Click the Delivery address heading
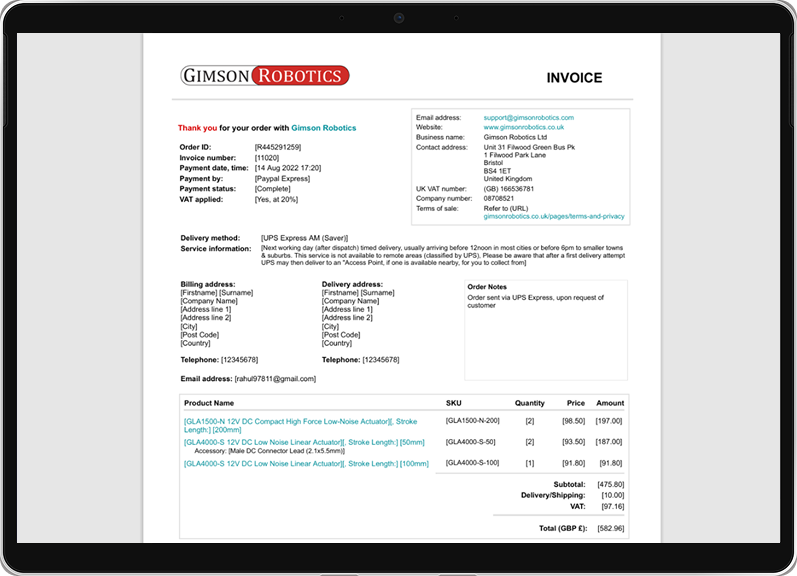This screenshot has width=797, height=576. [x=352, y=284]
